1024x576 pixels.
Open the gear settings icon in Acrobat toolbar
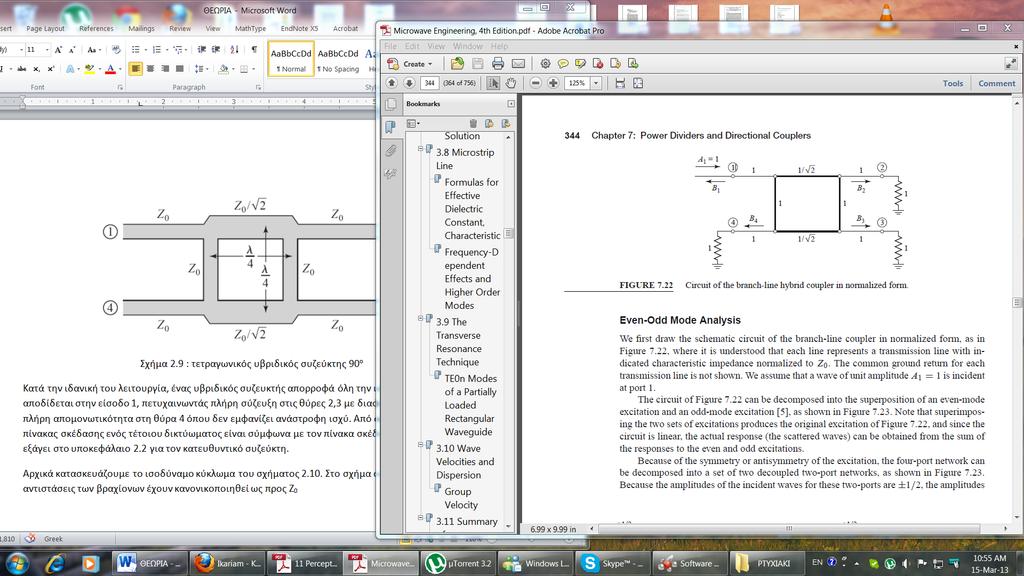coord(545,63)
